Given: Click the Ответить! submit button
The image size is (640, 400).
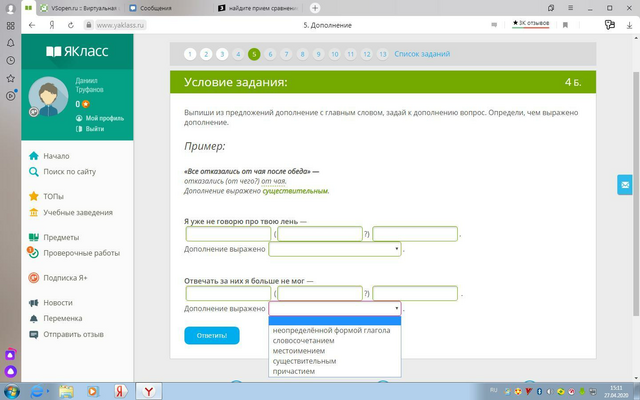Looking at the screenshot, I should tap(212, 336).
